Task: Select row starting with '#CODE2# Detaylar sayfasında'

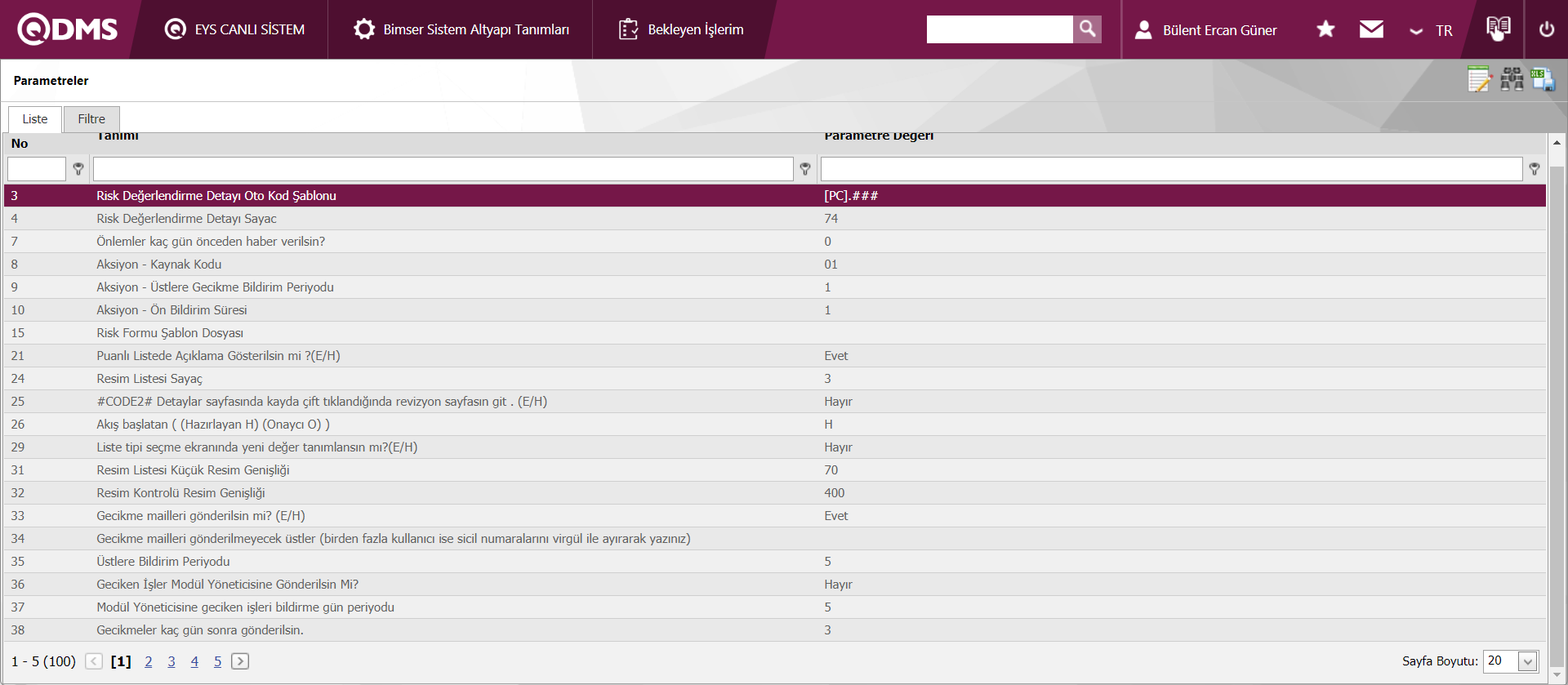Action: click(775, 402)
